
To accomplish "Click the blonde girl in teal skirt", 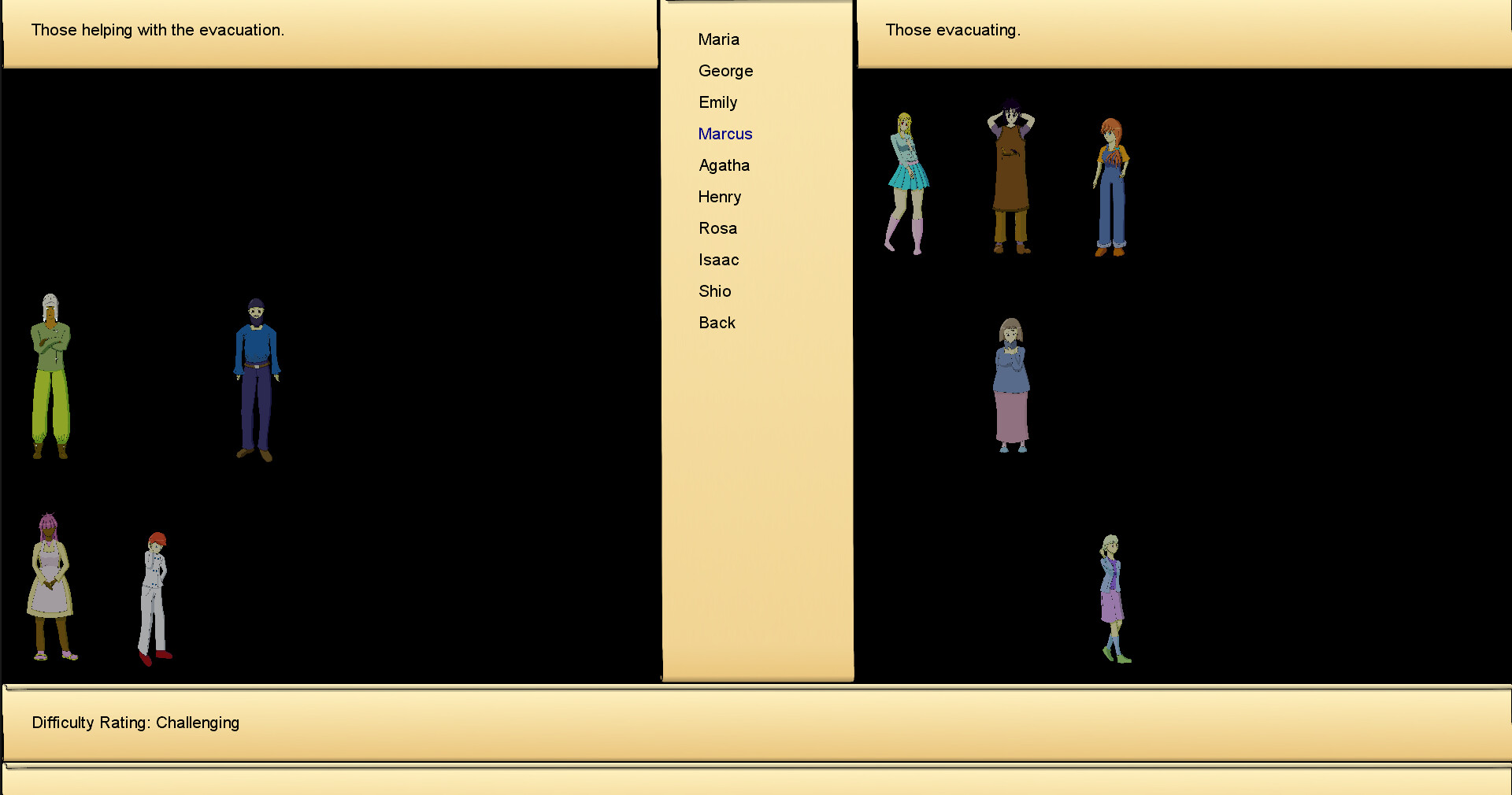I will pos(907,183).
